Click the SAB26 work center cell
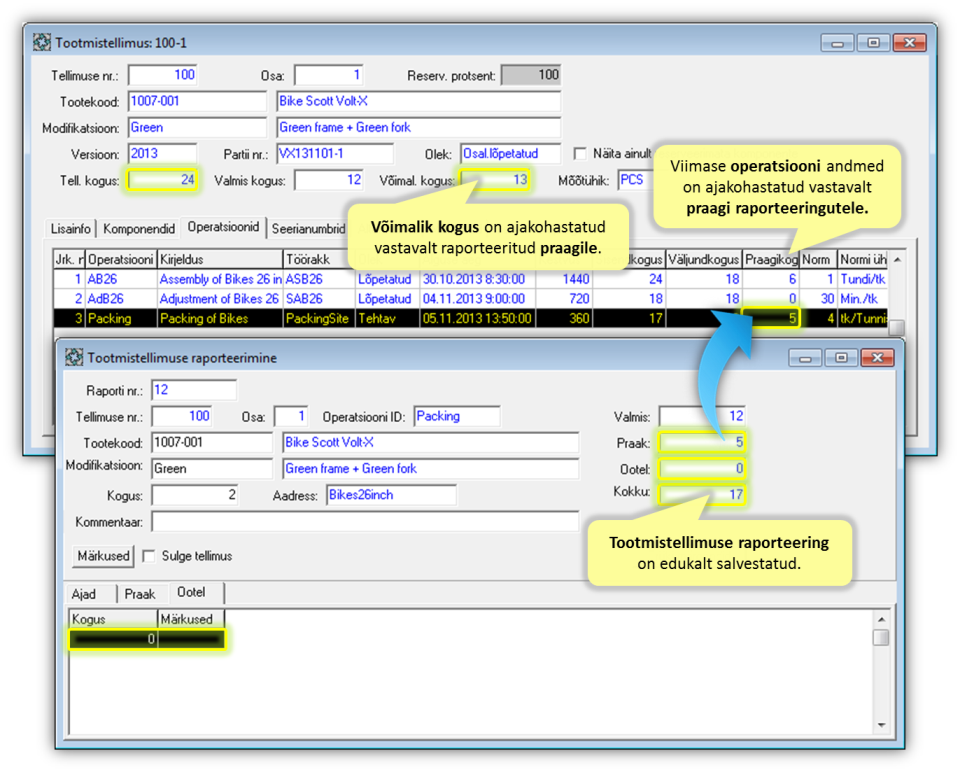This screenshot has height=772, width=960. (318, 299)
